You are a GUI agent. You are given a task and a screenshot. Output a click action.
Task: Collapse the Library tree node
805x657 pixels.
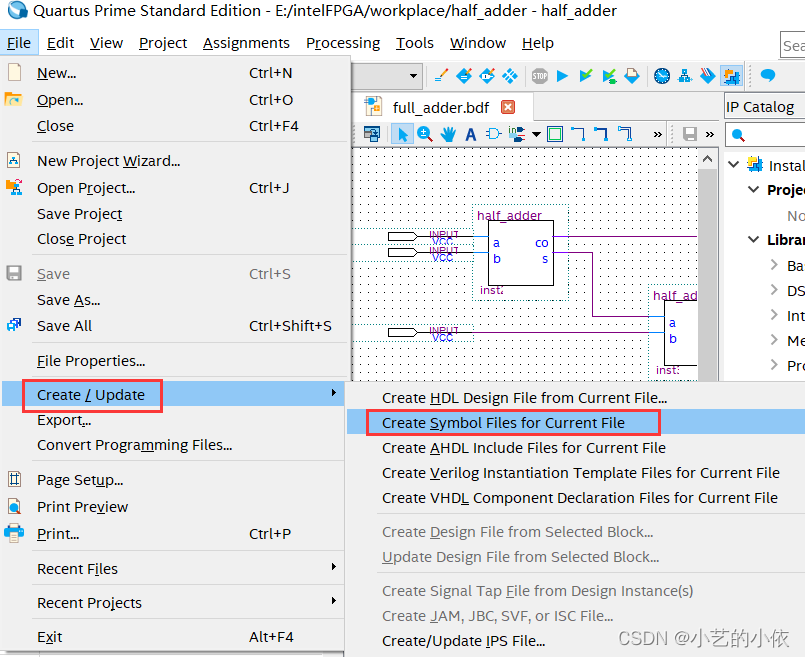pyautogui.click(x=754, y=239)
